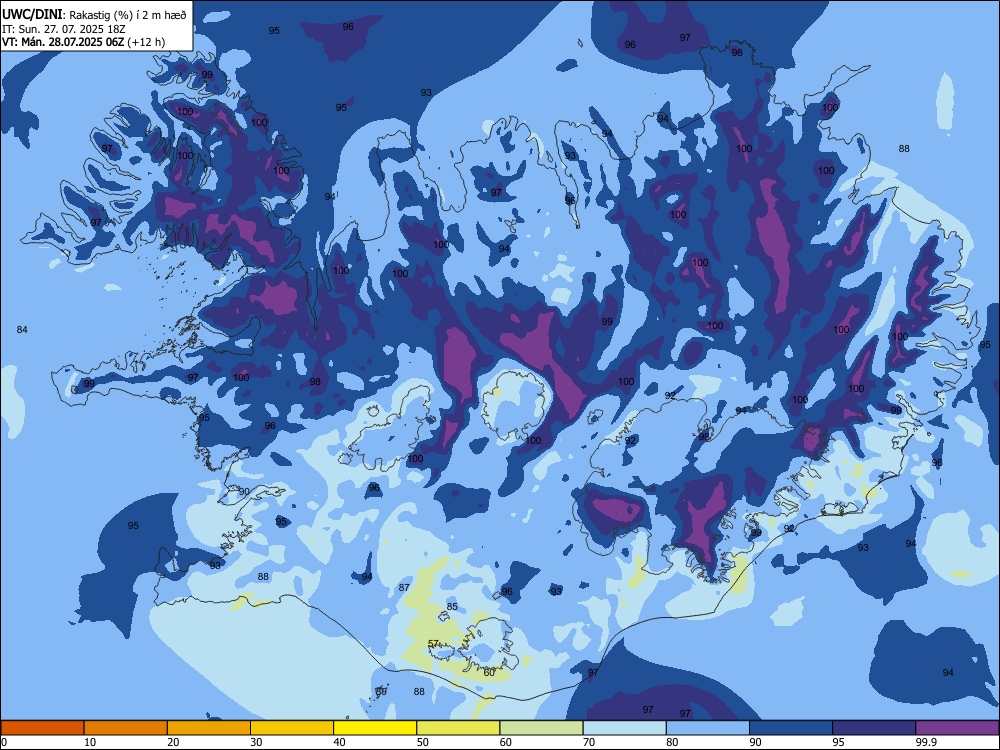
Task: Click the '99.9' legend scale label
Action: coord(925,742)
